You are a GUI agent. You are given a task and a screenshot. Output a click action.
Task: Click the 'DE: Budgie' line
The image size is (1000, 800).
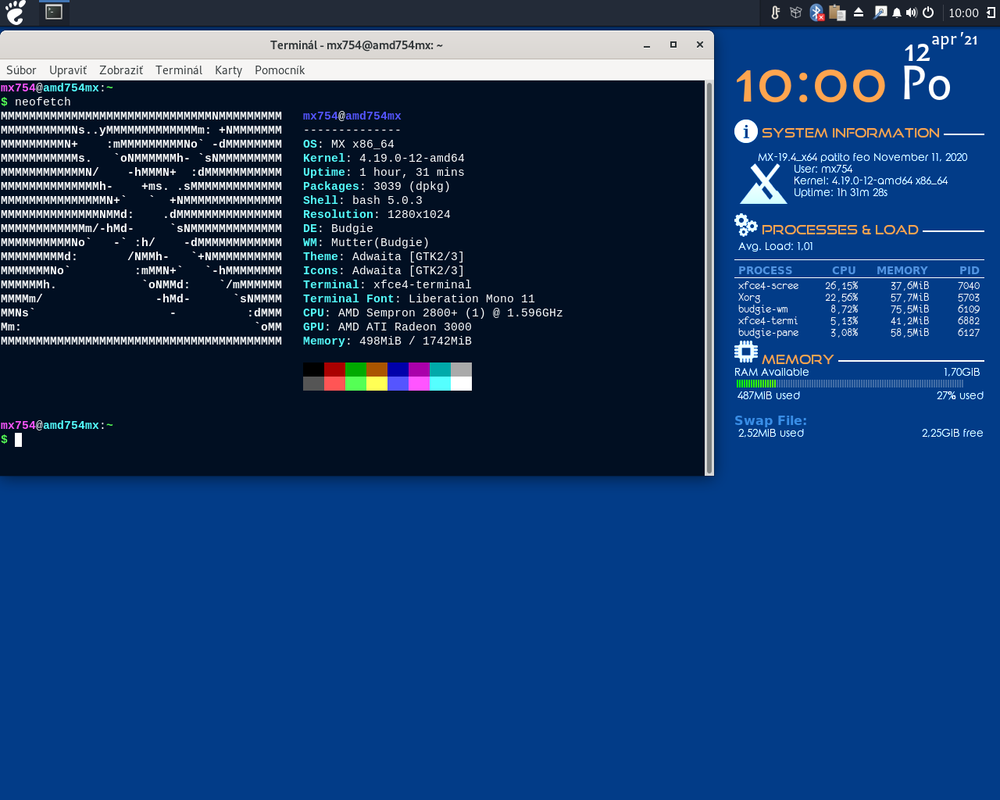pos(338,228)
